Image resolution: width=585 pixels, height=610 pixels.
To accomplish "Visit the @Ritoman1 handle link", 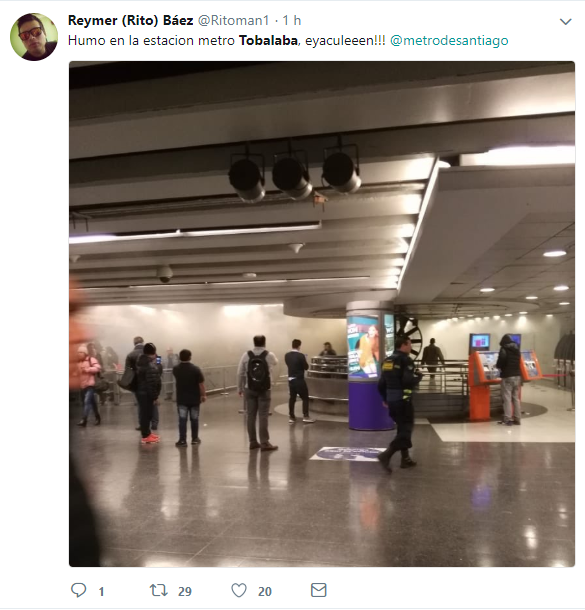I will point(233,20).
